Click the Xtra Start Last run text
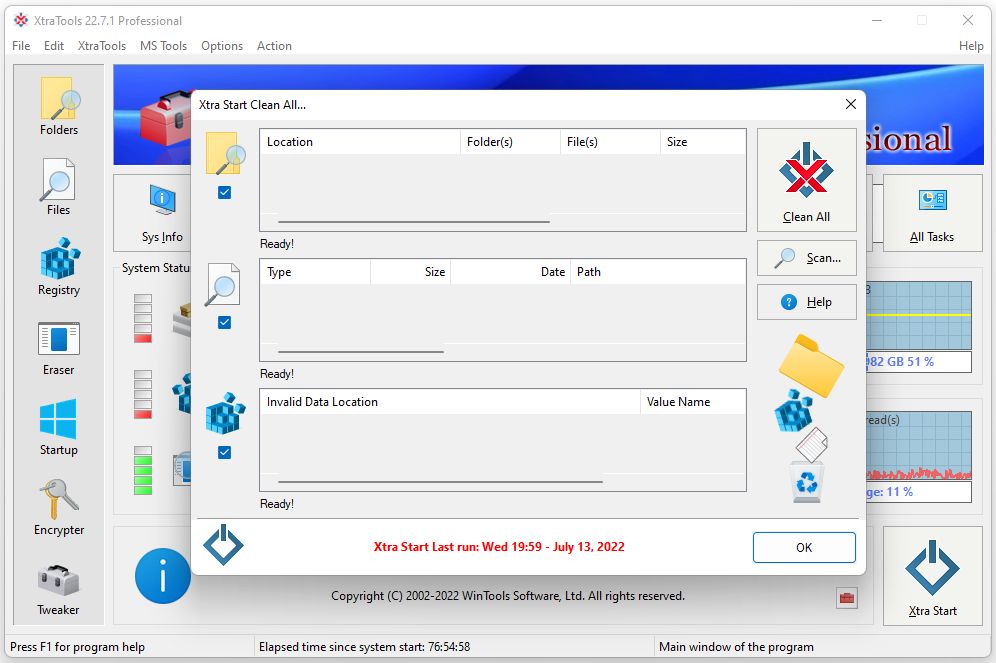The height and width of the screenshot is (663, 996). 499,547
